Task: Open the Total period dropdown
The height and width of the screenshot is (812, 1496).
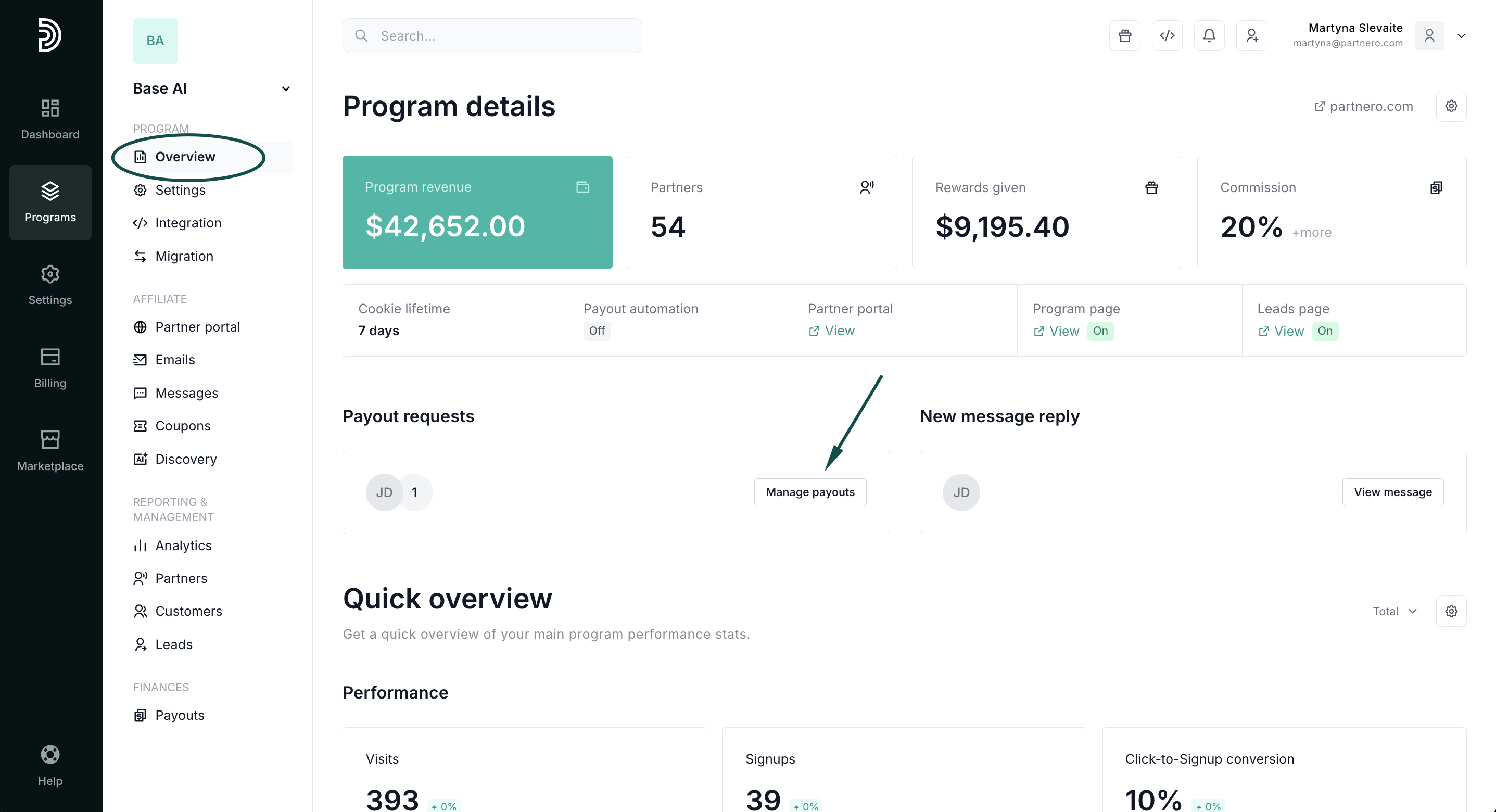Action: [x=1394, y=611]
